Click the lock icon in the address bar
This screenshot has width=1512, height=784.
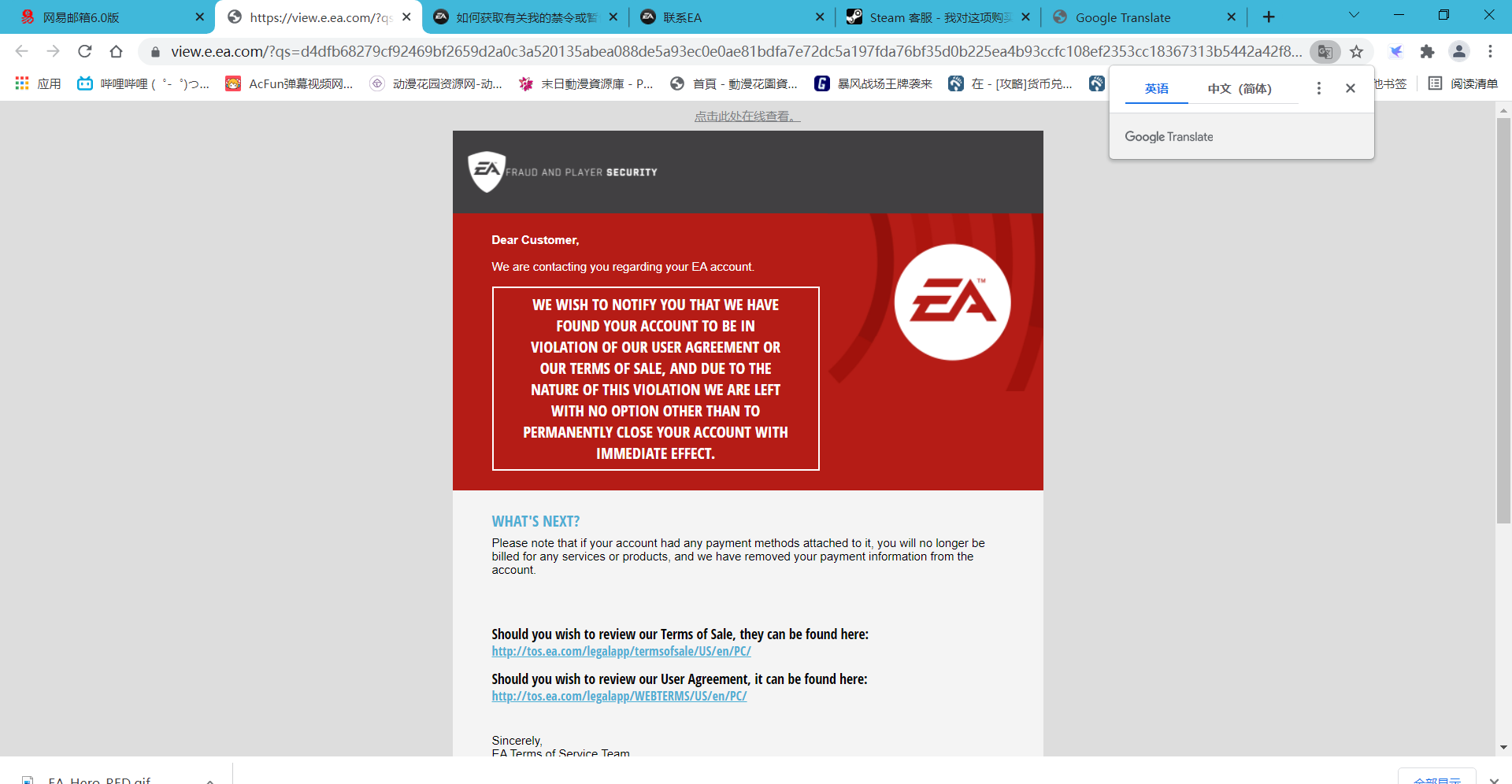155,52
